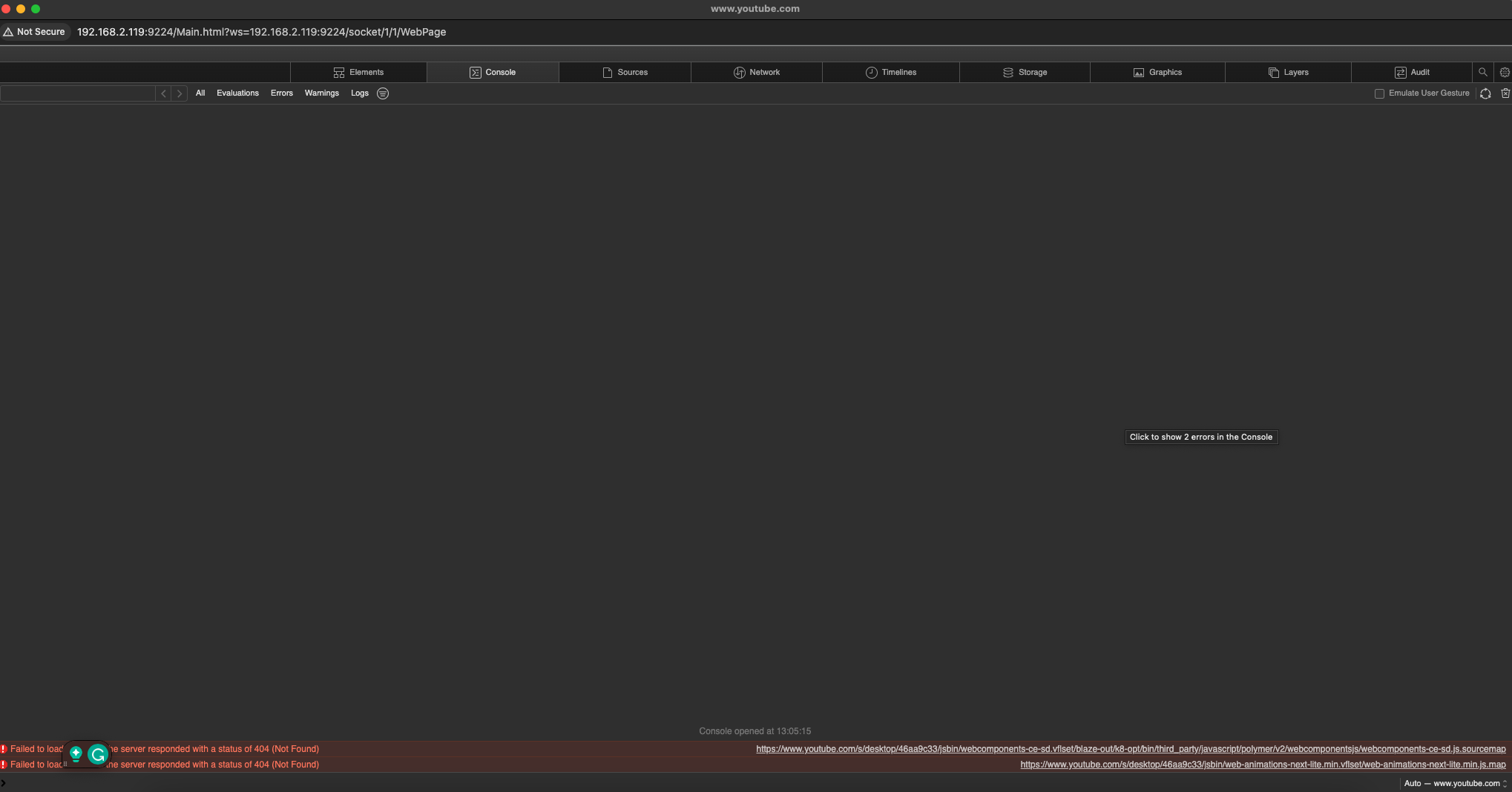Screen dimensions: 1512x792
Task: Open the webcomponents-ce-sd.js.sourcemap link
Action: [x=1131, y=749]
